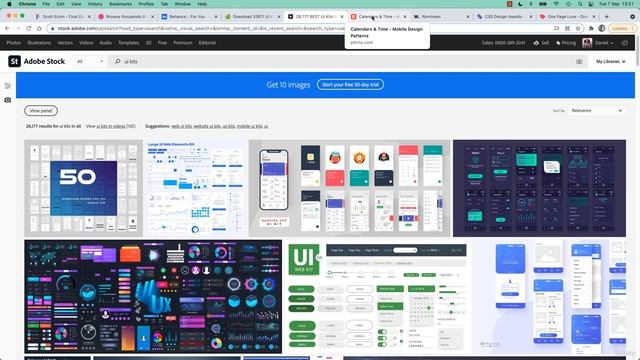Open the dark purple mobile screens thumbnail
The height and width of the screenshot is (360, 640).
tap(539, 188)
